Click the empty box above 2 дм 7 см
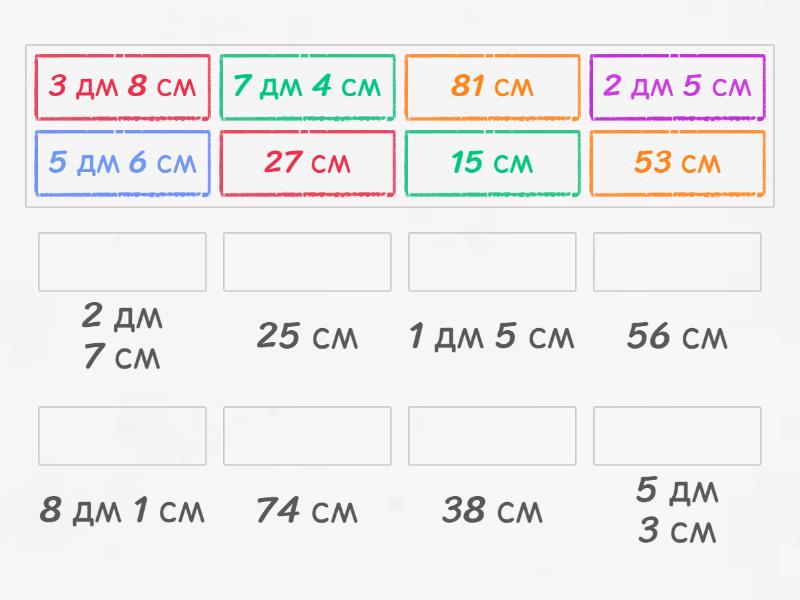Viewport: 800px width, 600px height. [x=122, y=262]
